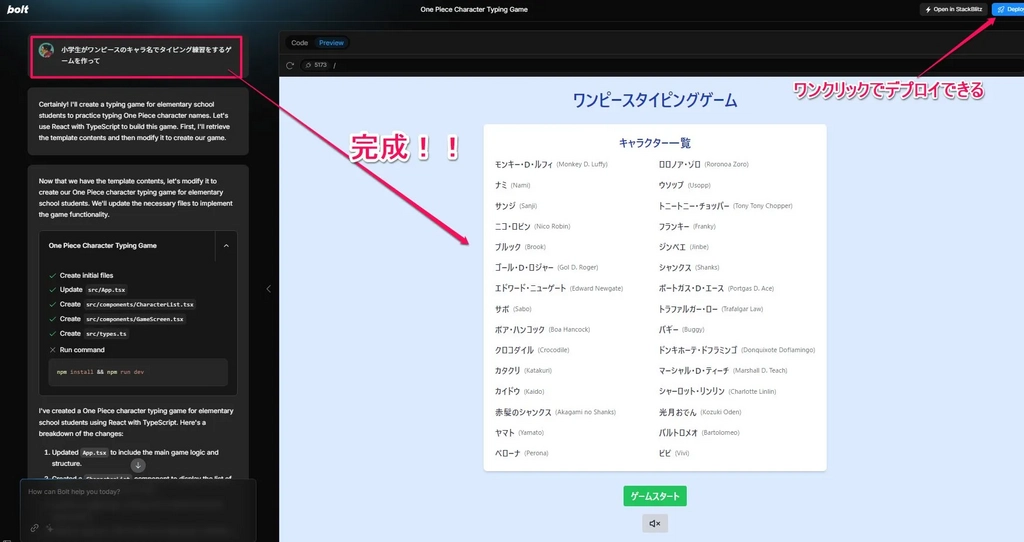Click Open in StackBlitz
The image size is (1024, 542).
pyautogui.click(x=953, y=9)
